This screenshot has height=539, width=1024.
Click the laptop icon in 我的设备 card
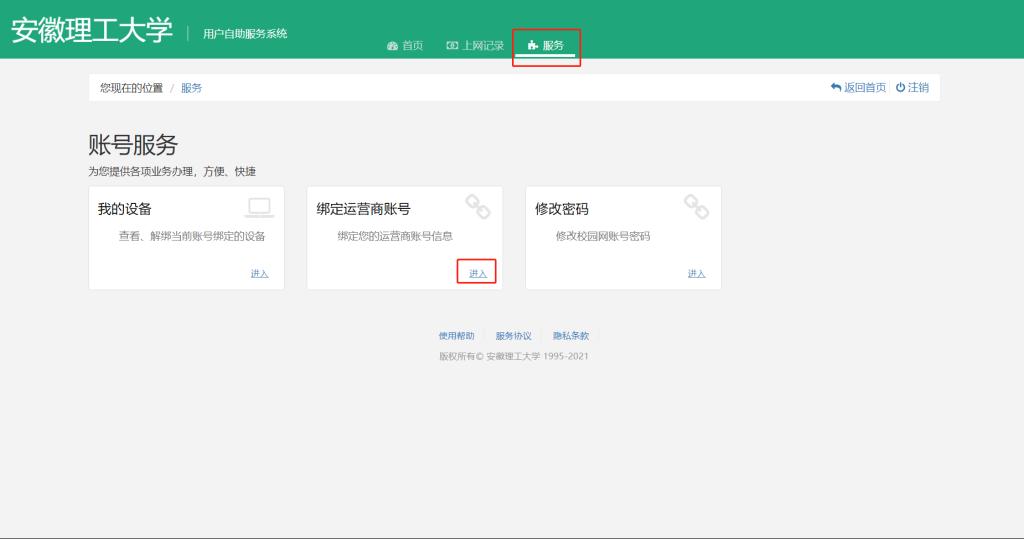[x=259, y=207]
